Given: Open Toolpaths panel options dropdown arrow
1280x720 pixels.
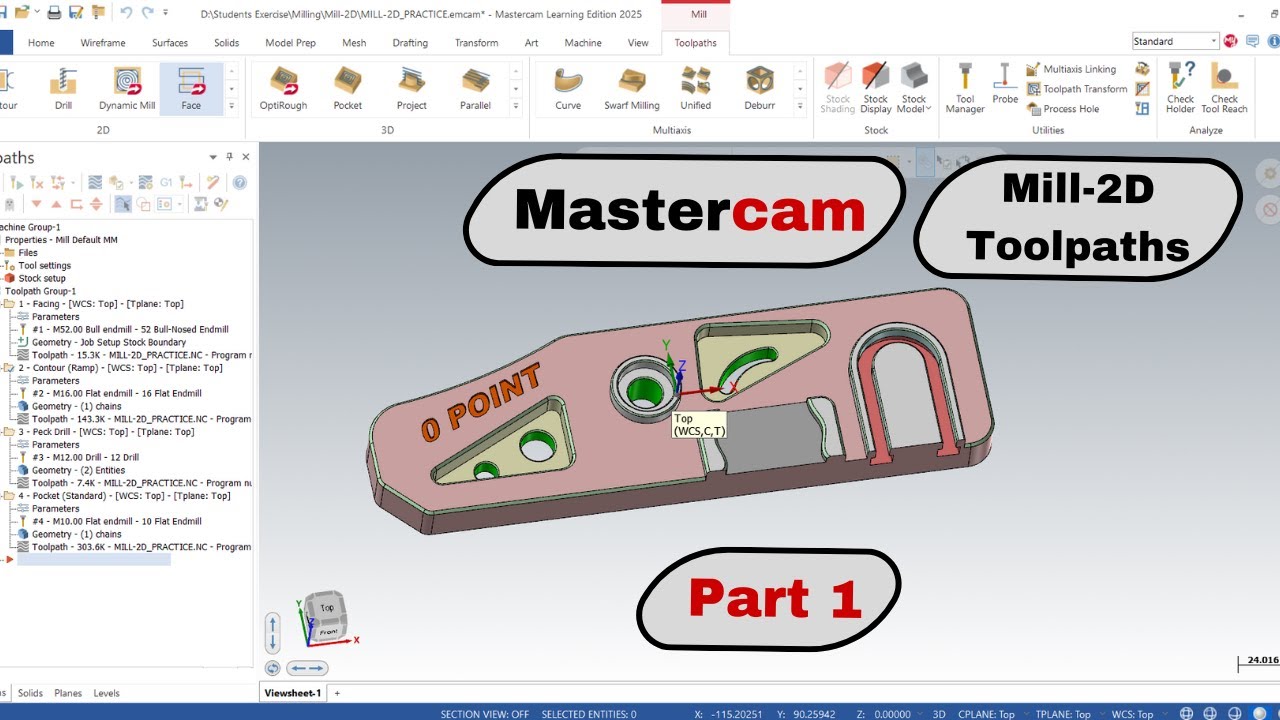Looking at the screenshot, I should (x=213, y=157).
